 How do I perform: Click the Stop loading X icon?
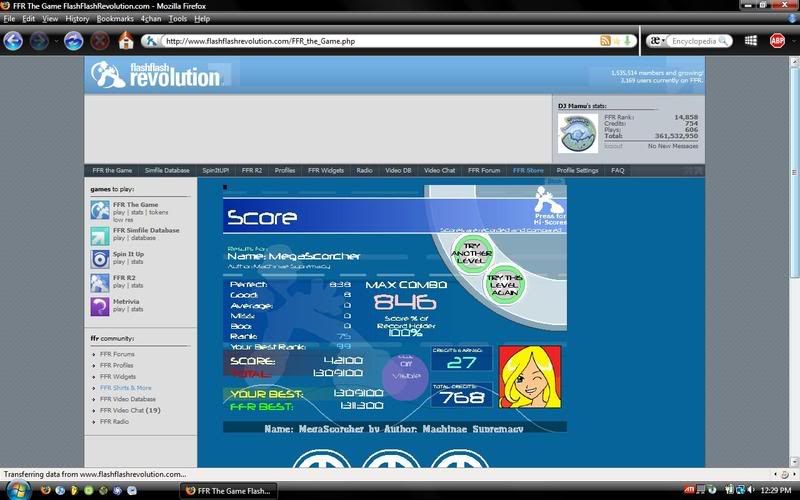click(100, 41)
